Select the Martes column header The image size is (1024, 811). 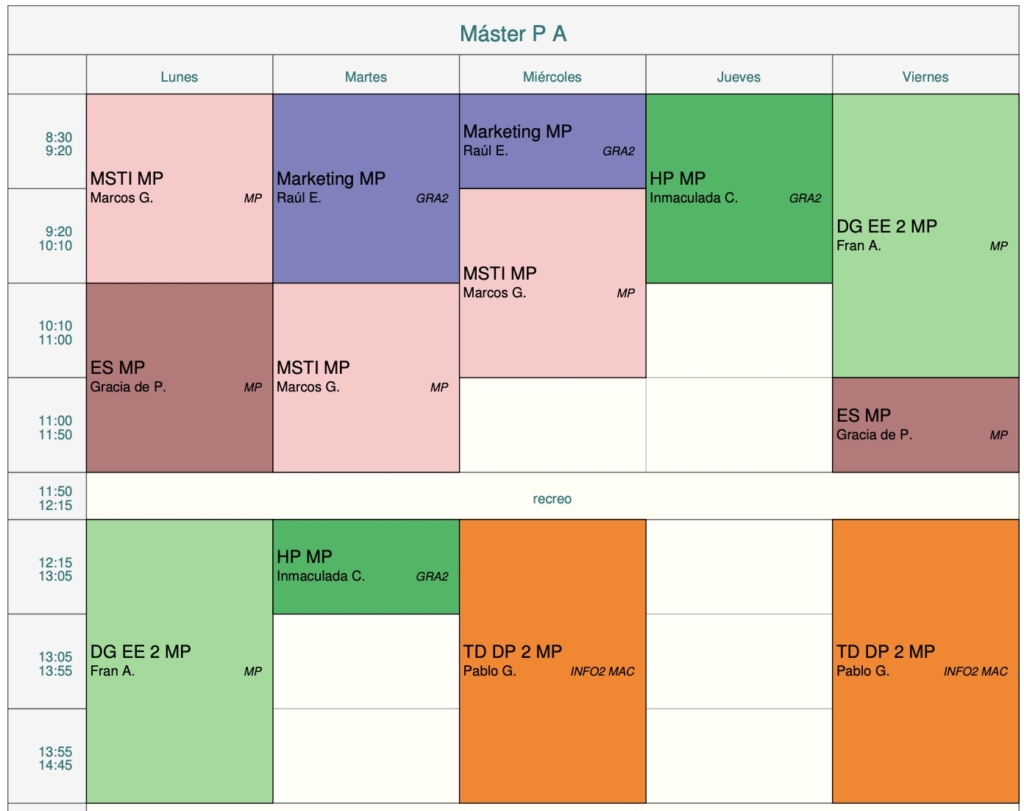[x=365, y=76]
